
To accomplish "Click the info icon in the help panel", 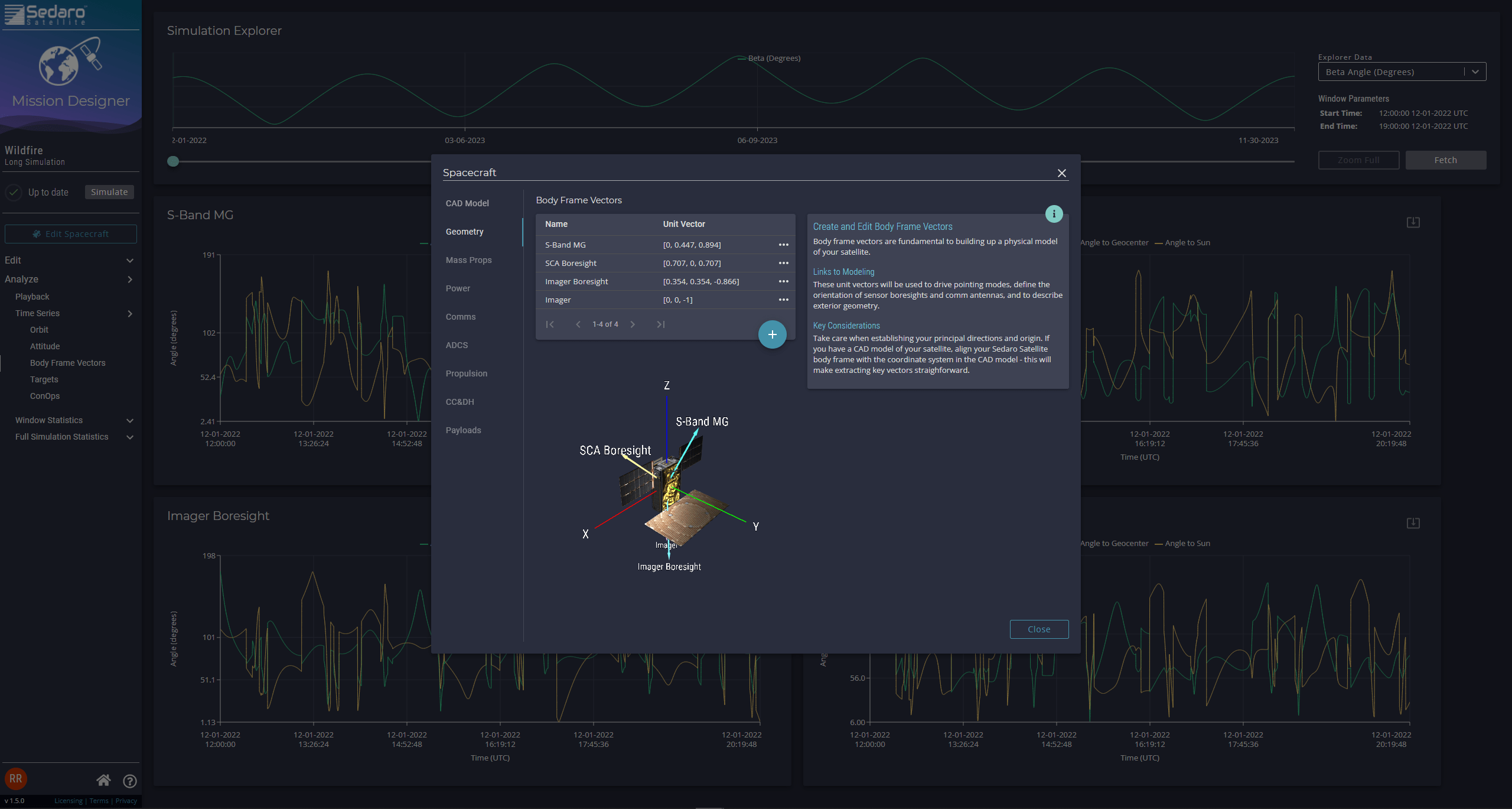I will [x=1054, y=214].
